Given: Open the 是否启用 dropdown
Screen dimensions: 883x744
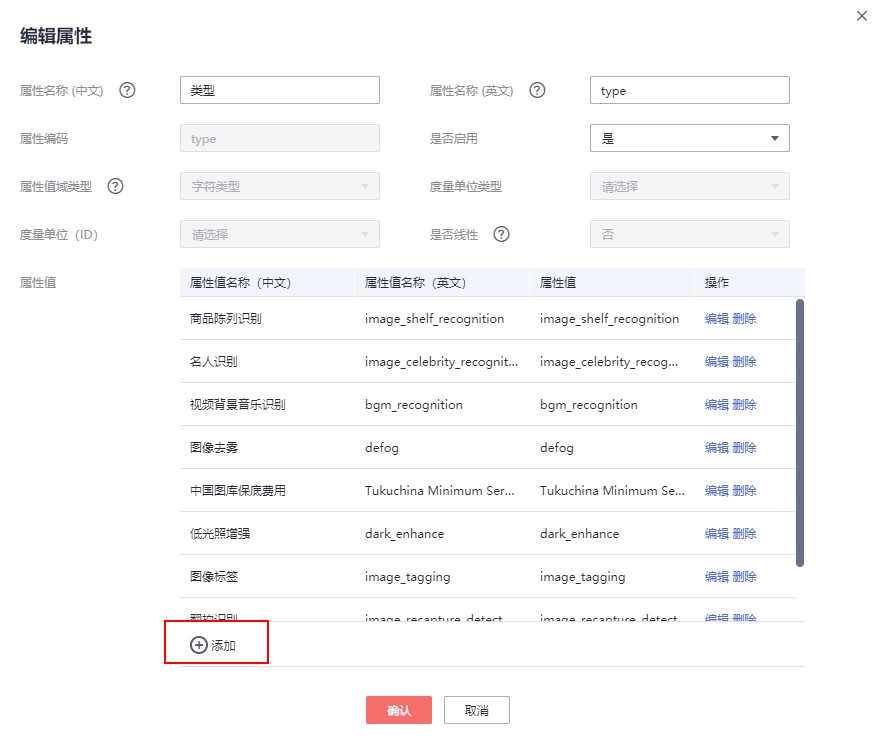Looking at the screenshot, I should 689,138.
